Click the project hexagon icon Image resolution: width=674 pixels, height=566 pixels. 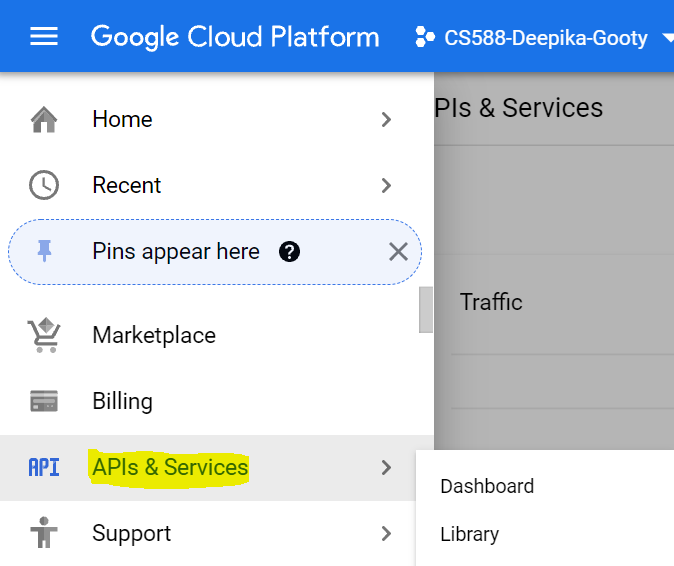pos(425,37)
